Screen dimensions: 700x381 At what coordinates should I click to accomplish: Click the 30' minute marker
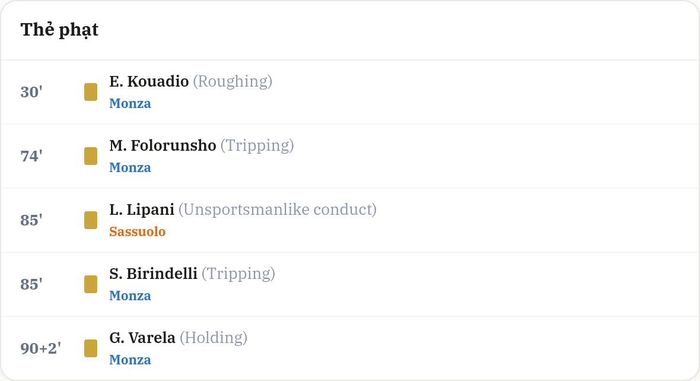31,92
